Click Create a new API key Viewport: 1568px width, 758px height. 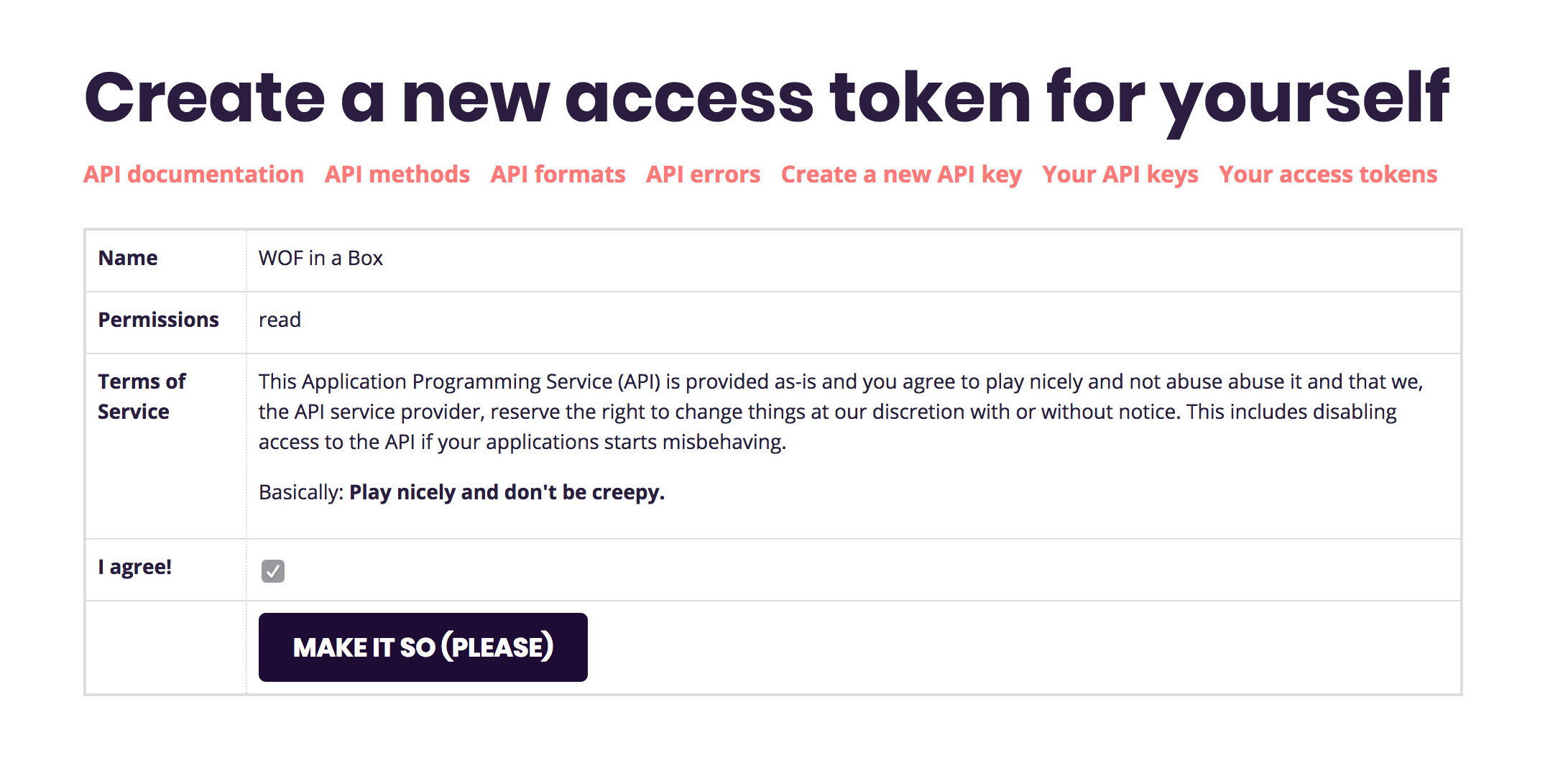point(901,175)
